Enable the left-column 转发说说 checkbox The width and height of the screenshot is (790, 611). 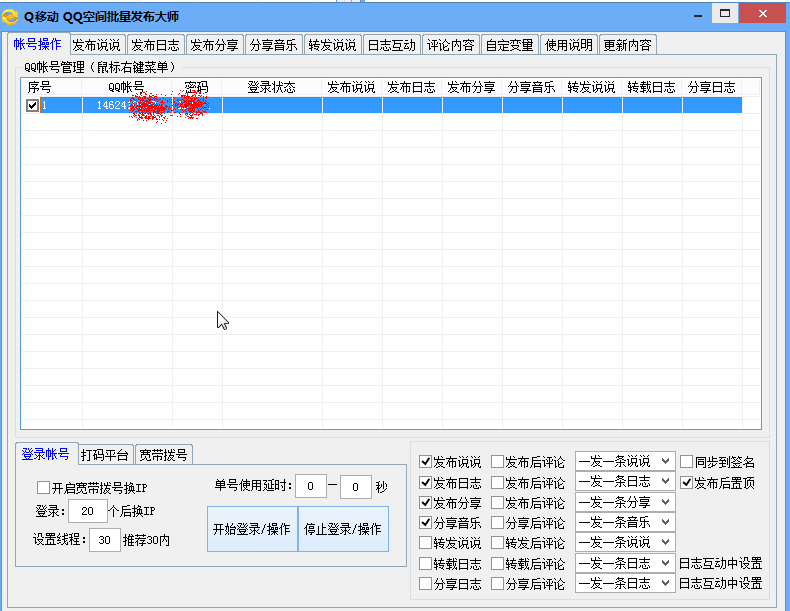pos(425,542)
